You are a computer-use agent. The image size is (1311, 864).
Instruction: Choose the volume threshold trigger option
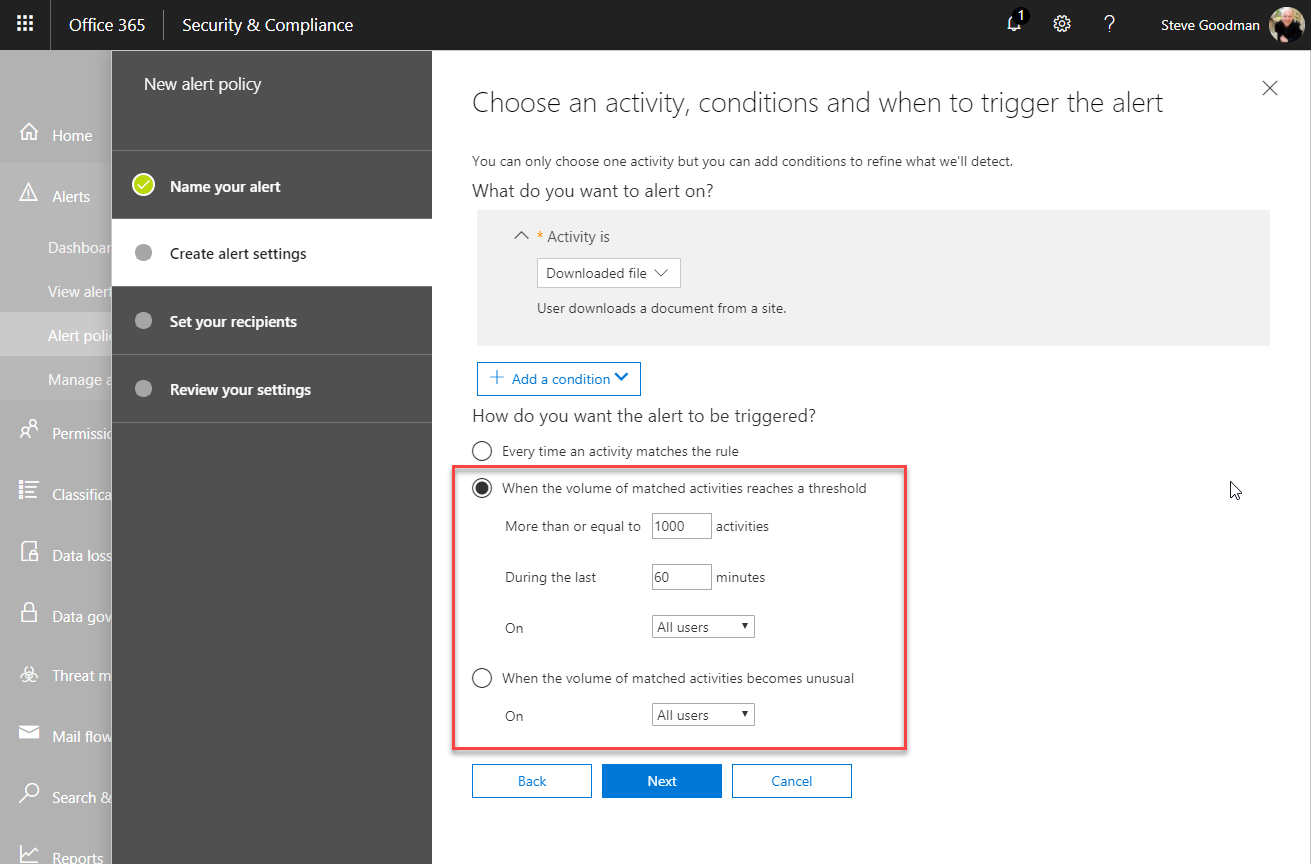click(x=482, y=488)
